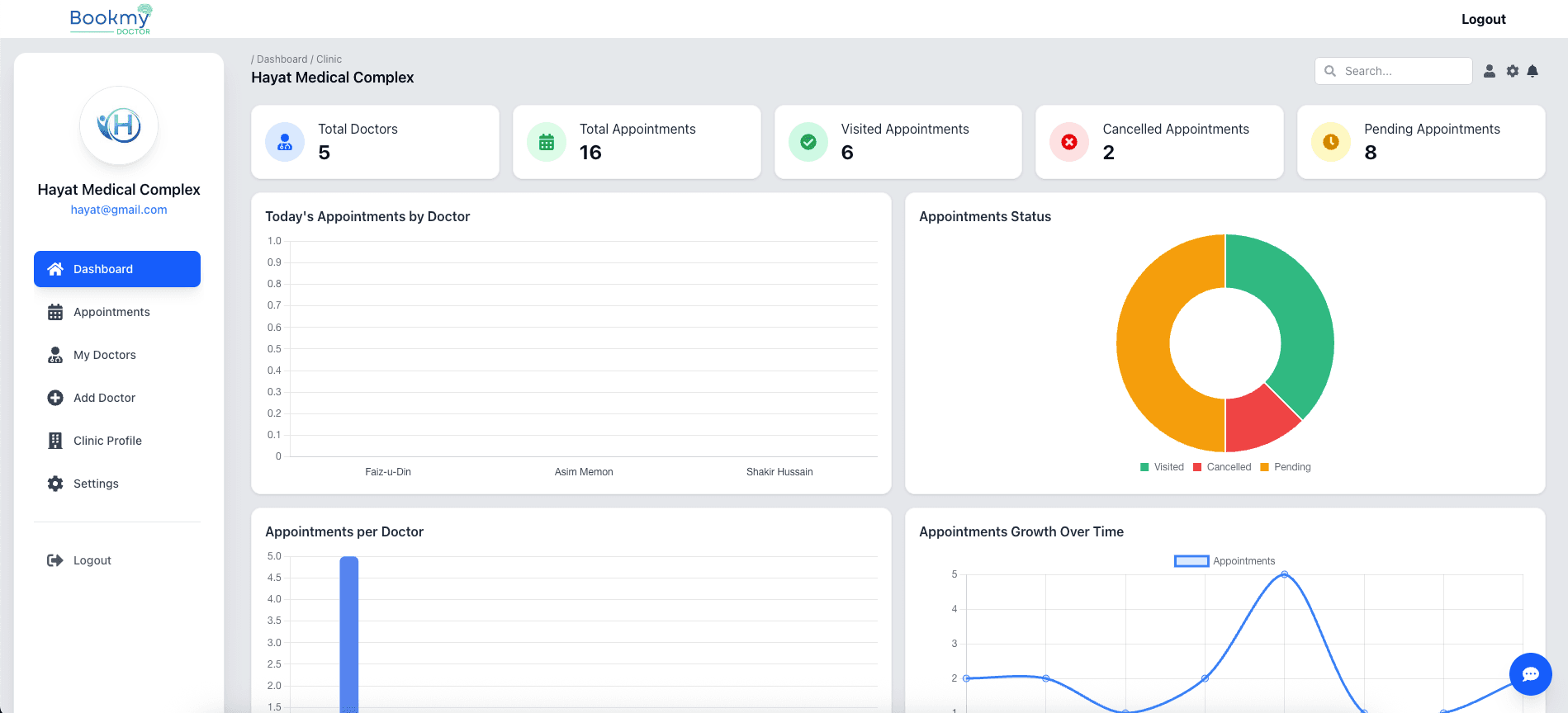Click the magnifier icon in search box
This screenshot has height=713, width=1568.
point(1330,71)
